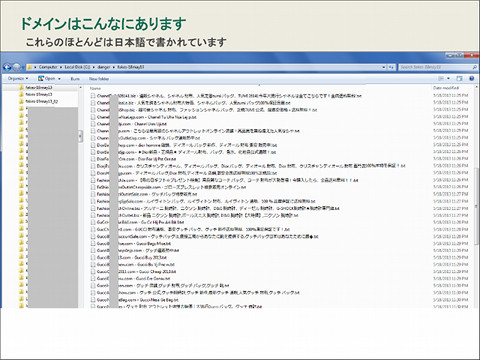The height and width of the screenshot is (360, 480).
Task: Click the search magnifier icon
Action: tap(475, 67)
